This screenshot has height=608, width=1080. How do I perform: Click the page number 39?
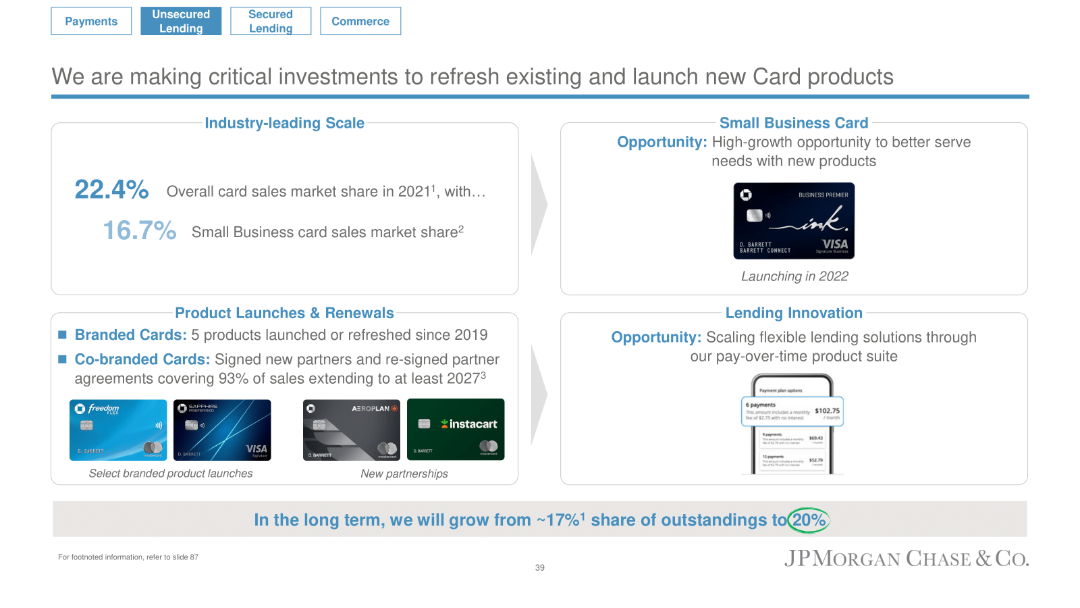[x=539, y=567]
